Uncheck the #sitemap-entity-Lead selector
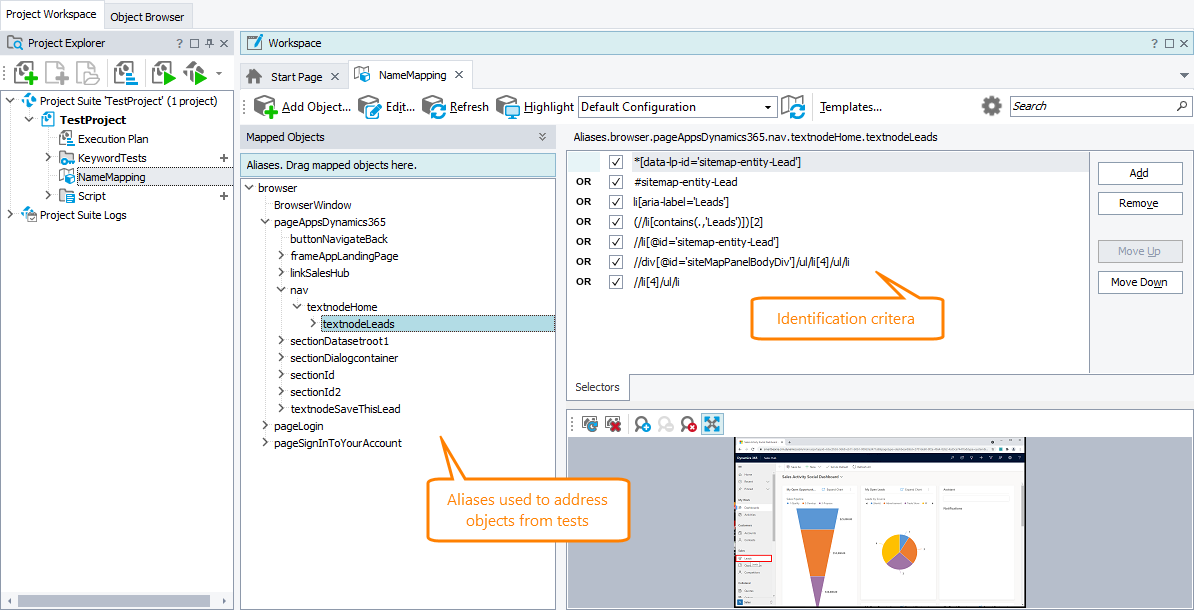The image size is (1194, 610). pos(617,181)
